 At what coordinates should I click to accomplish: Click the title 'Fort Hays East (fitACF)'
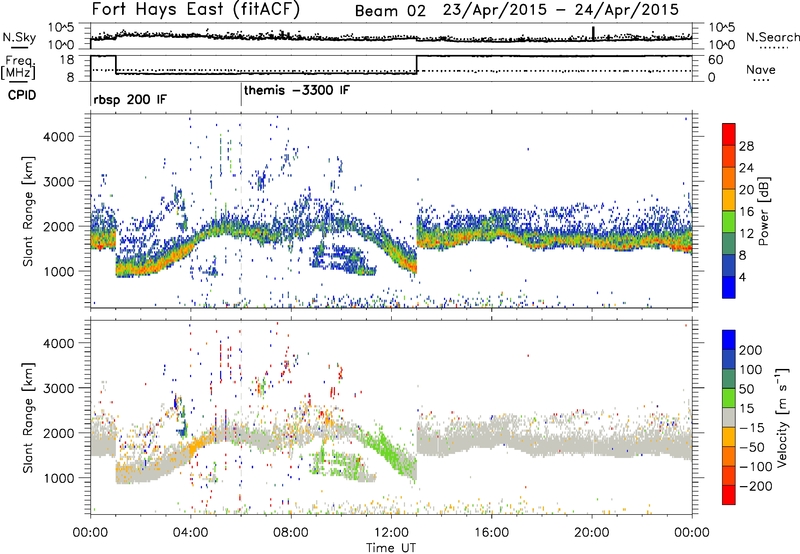point(195,9)
